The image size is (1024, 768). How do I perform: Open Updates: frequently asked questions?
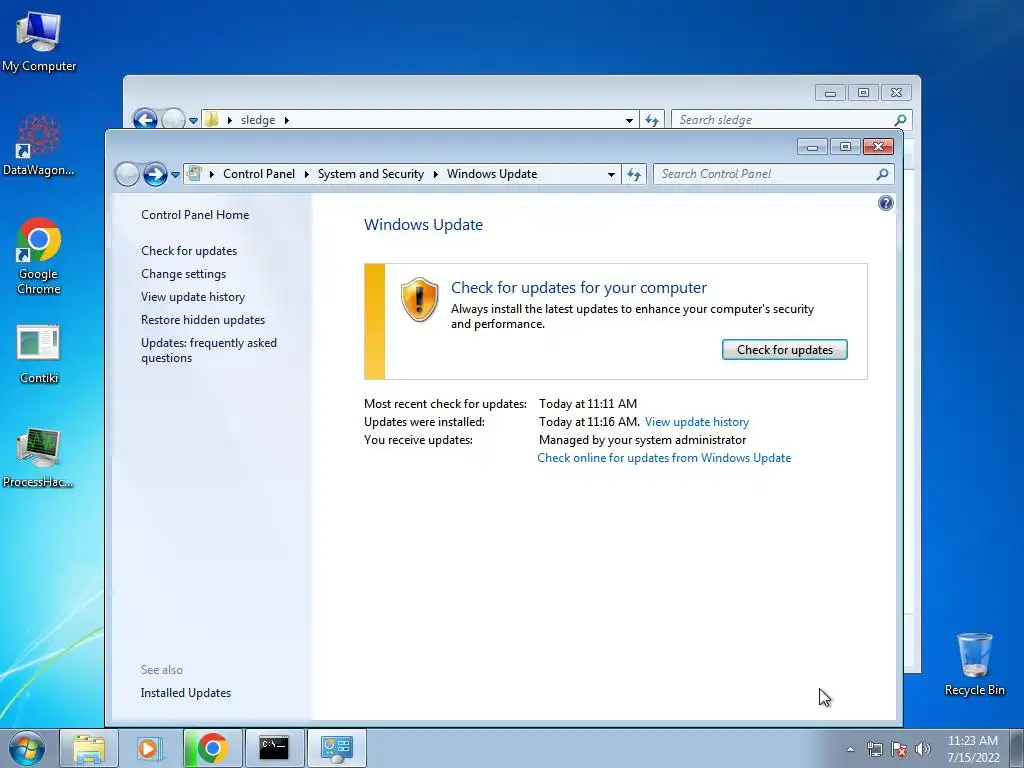[208, 350]
